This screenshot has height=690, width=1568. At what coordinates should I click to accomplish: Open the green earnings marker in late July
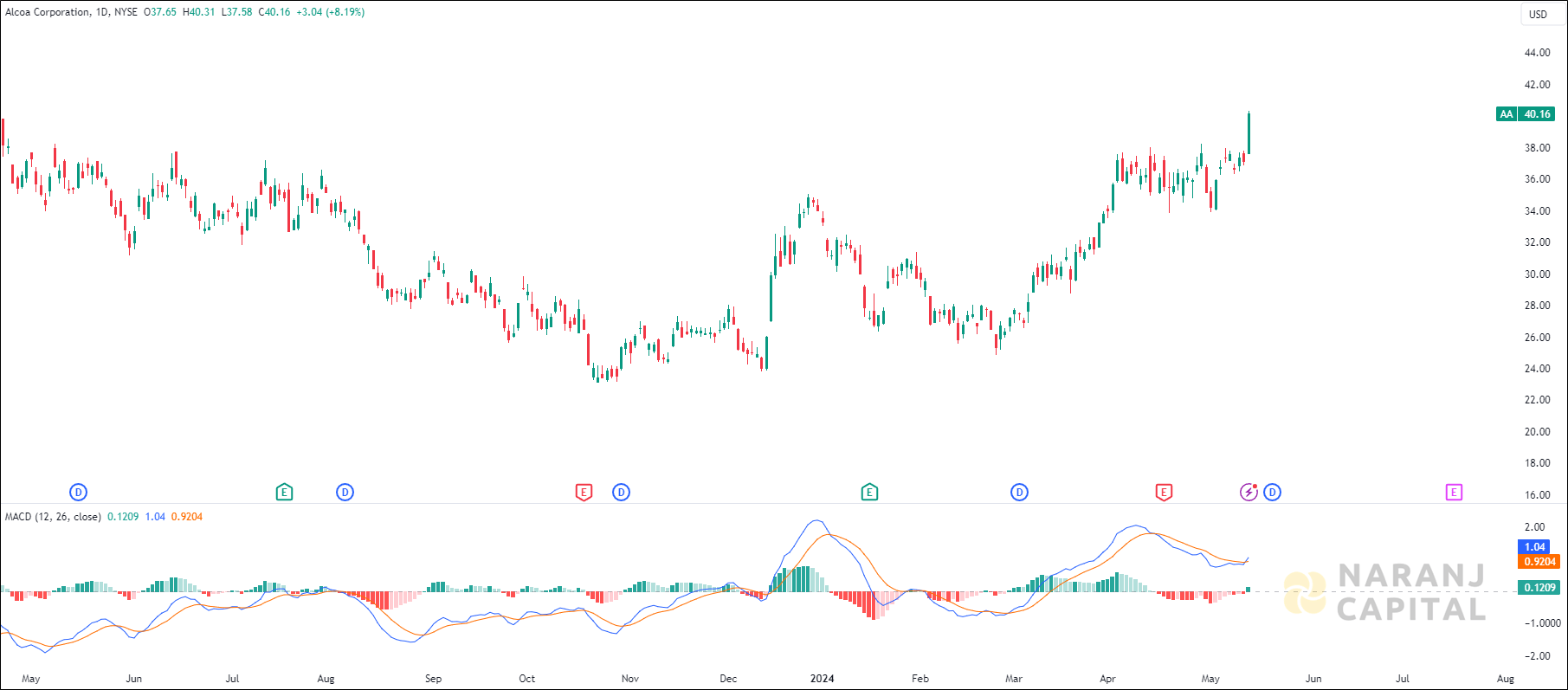(x=284, y=493)
